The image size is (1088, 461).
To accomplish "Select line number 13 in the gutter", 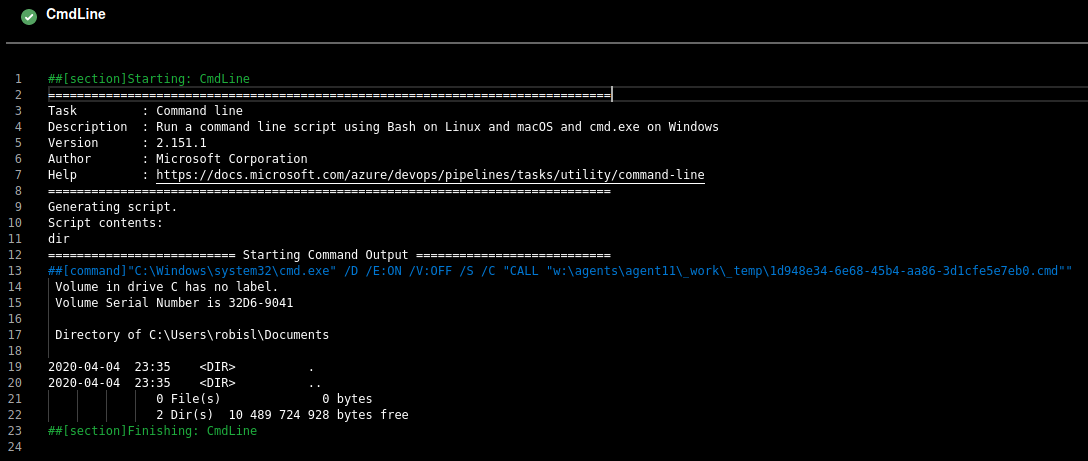I will [x=16, y=271].
